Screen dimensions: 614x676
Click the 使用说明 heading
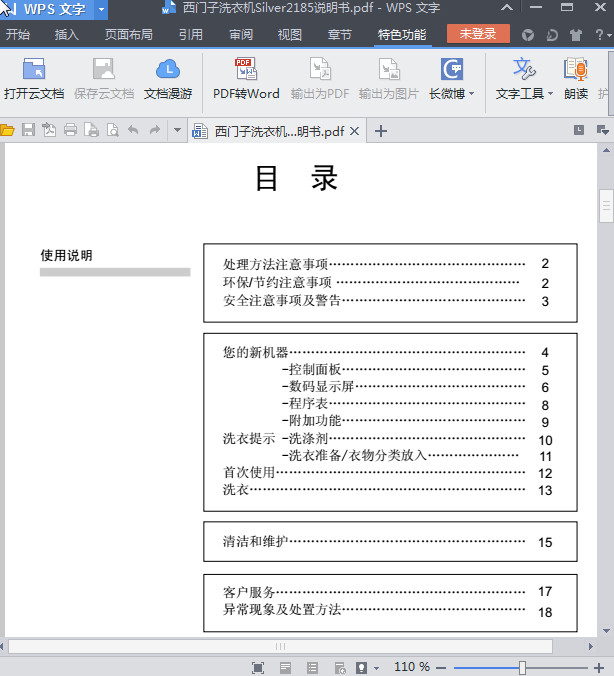coord(66,255)
